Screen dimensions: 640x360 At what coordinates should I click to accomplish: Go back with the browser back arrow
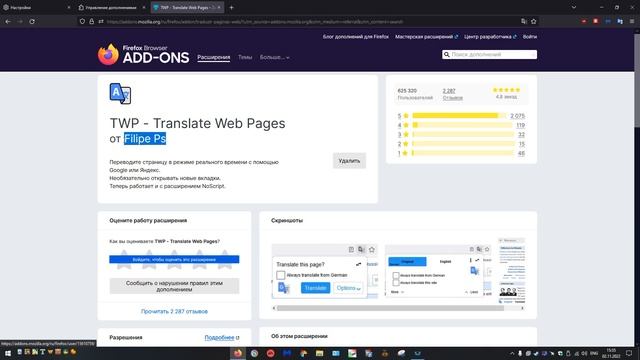tap(8, 21)
